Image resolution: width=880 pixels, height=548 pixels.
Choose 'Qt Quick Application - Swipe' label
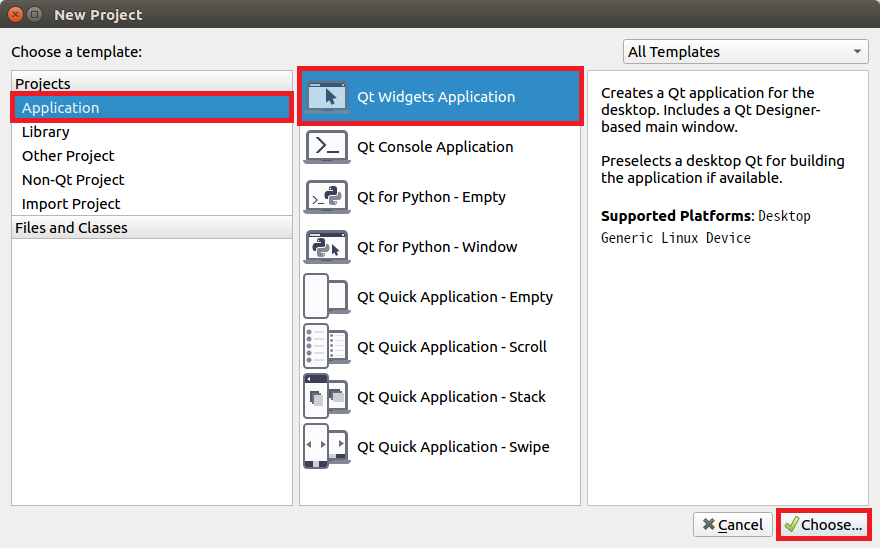click(453, 447)
